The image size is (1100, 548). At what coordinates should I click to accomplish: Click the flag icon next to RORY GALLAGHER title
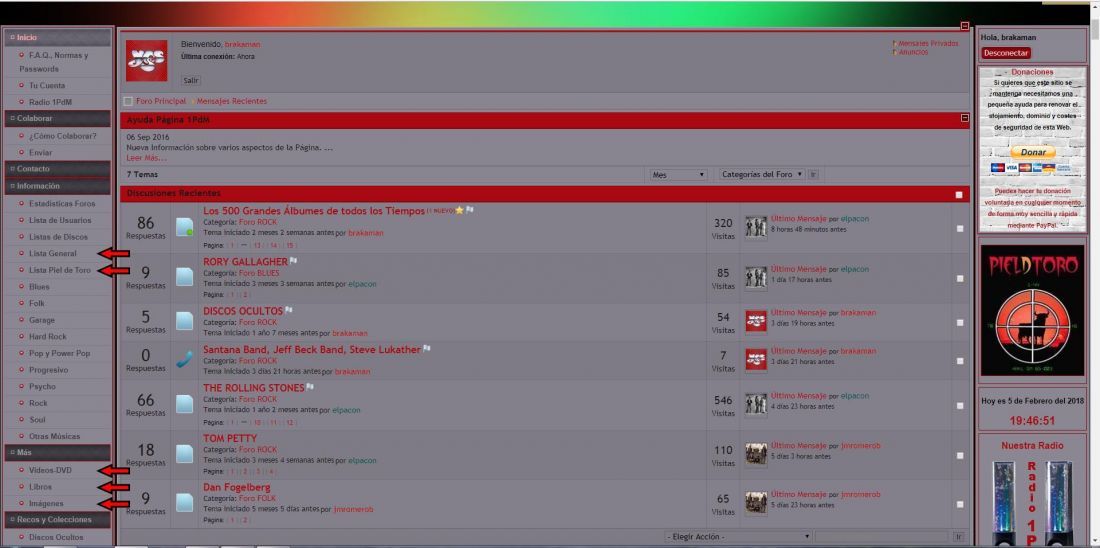tap(293, 261)
